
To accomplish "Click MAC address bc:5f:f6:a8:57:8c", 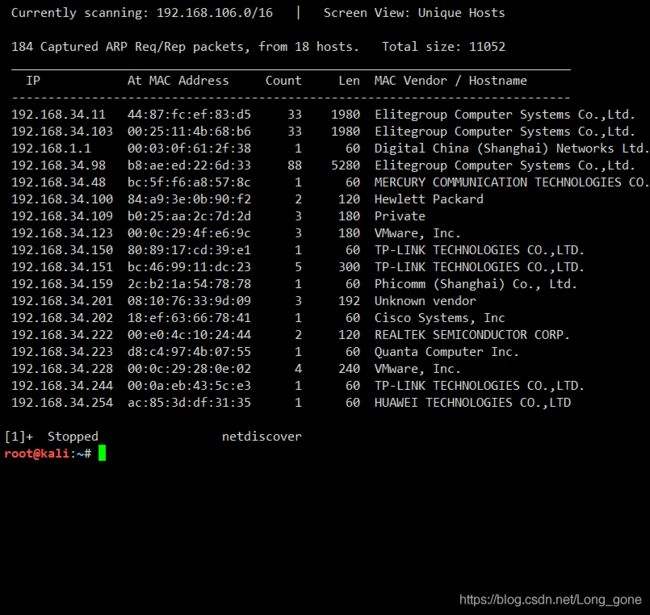I will [189, 182].
